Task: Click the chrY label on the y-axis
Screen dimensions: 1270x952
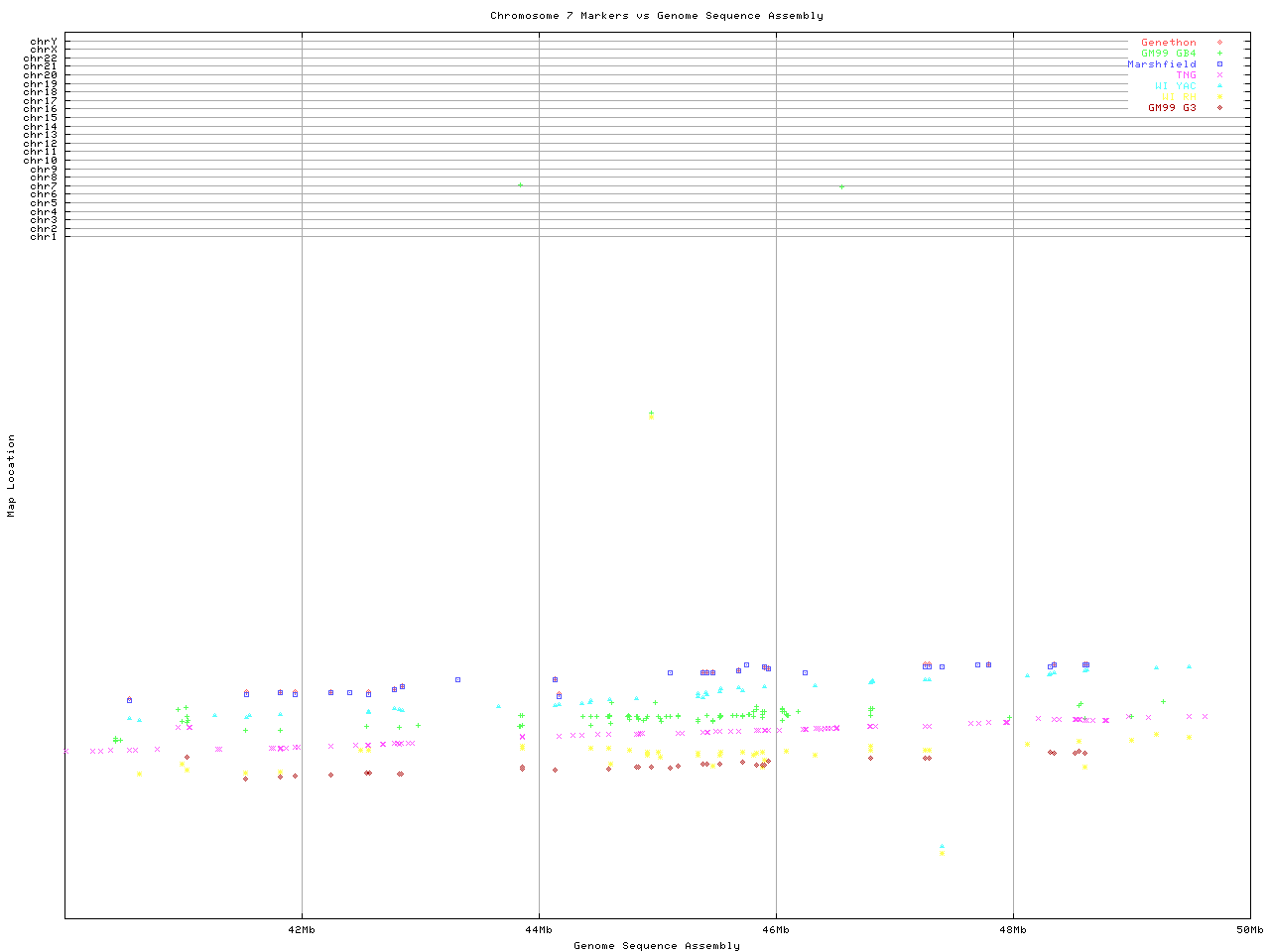Action: [x=43, y=41]
